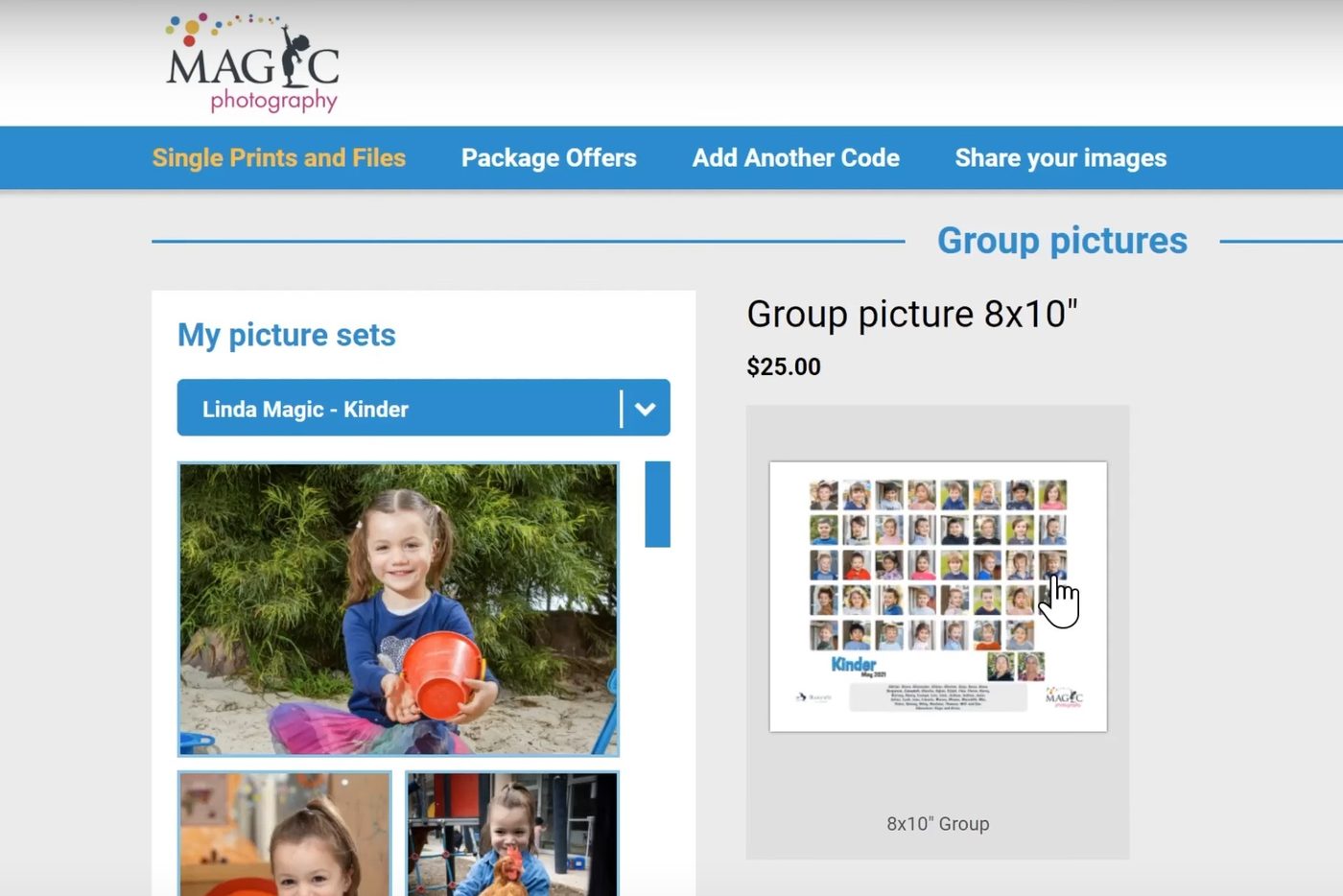
Task: Click the Magic Photography logo
Action: click(x=253, y=63)
